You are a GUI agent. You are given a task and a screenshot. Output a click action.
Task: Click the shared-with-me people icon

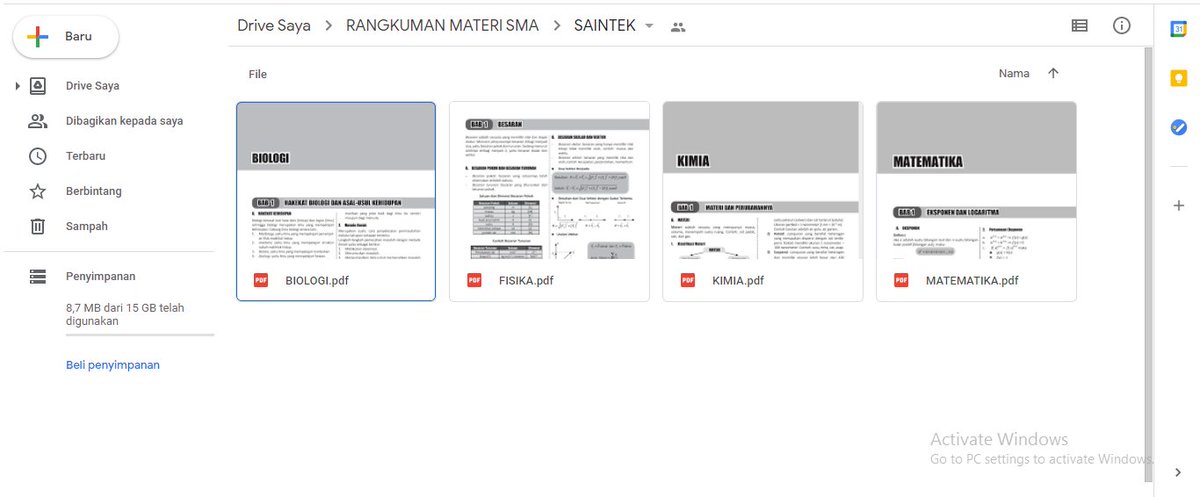[37, 121]
